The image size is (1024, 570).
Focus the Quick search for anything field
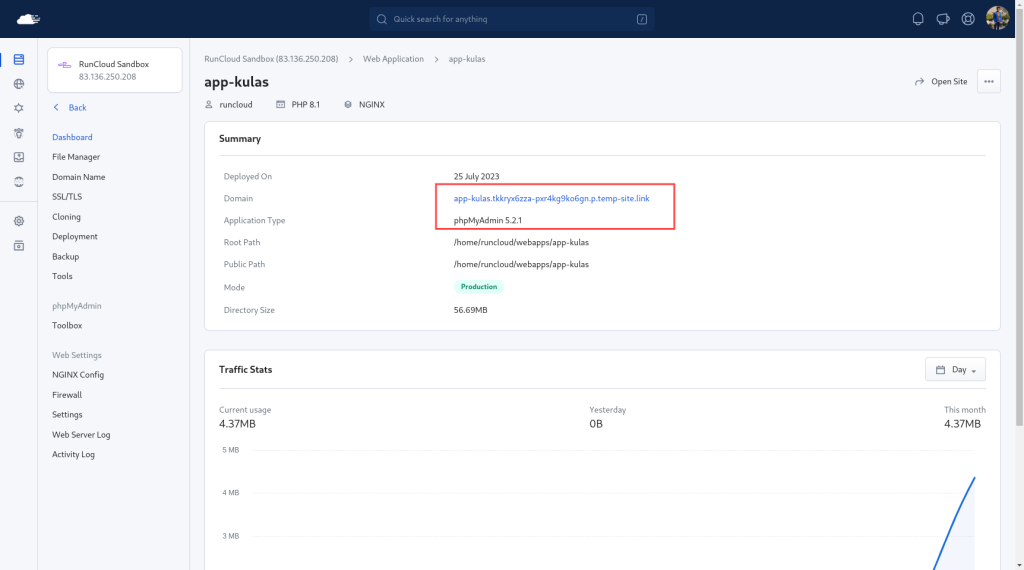coord(511,19)
